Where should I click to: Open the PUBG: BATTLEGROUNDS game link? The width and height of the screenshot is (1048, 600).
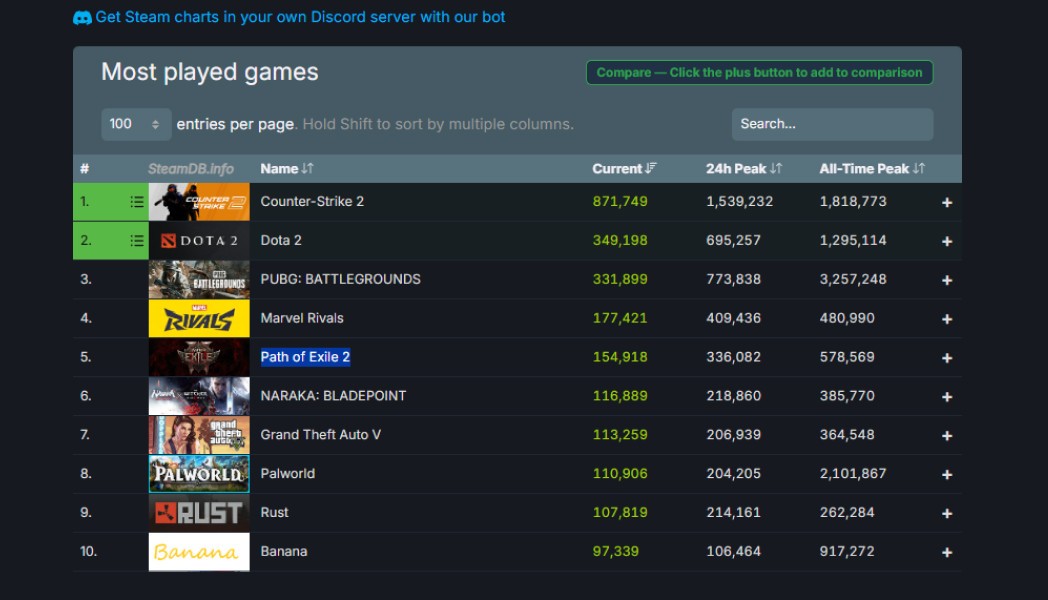click(x=340, y=279)
